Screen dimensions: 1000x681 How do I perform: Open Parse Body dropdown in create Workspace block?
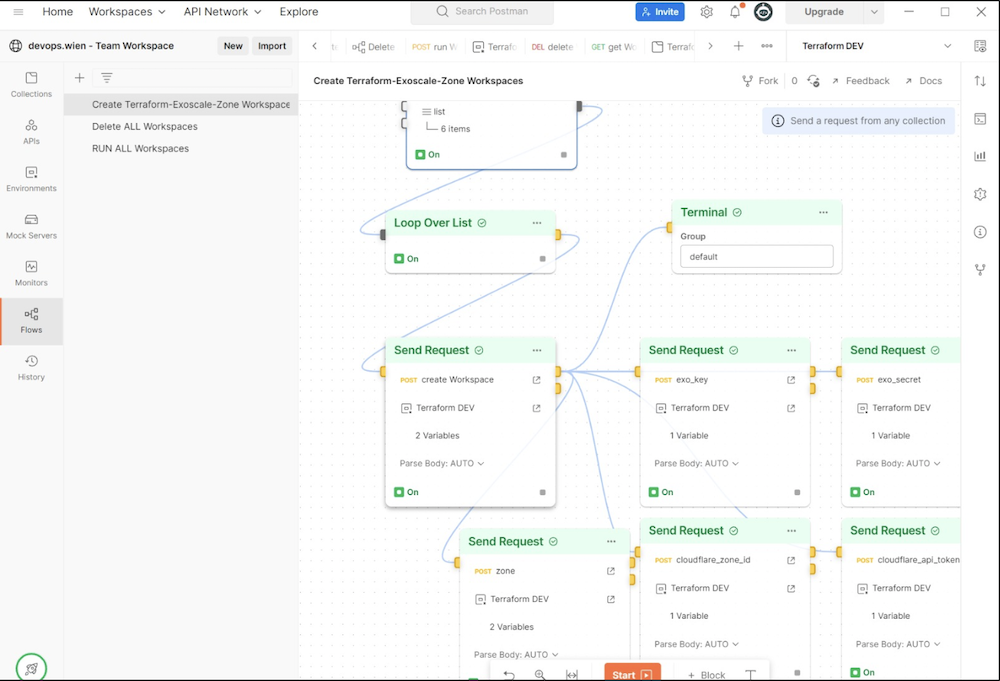click(441, 464)
